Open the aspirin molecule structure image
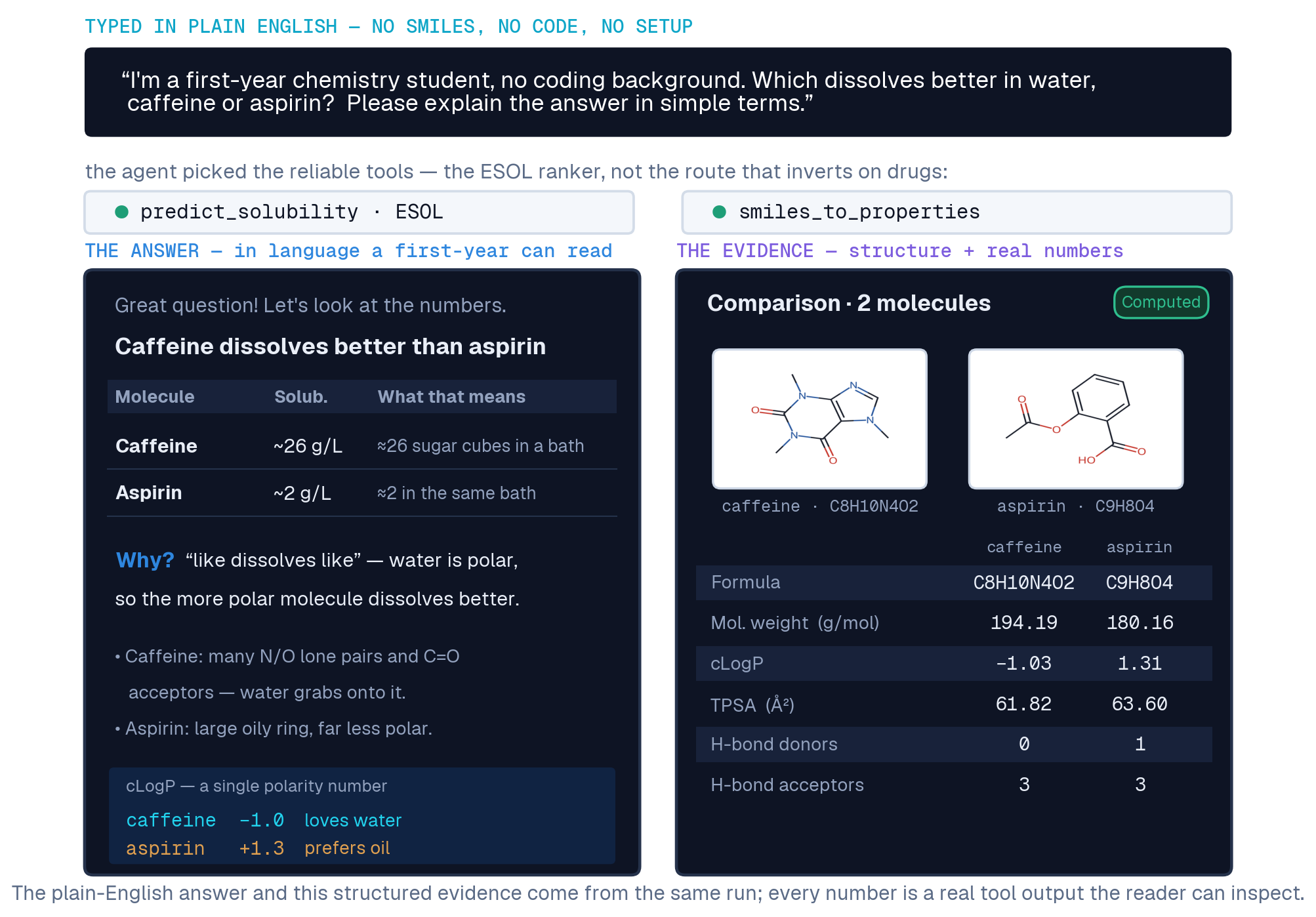The image size is (1316, 917). (x=1076, y=418)
